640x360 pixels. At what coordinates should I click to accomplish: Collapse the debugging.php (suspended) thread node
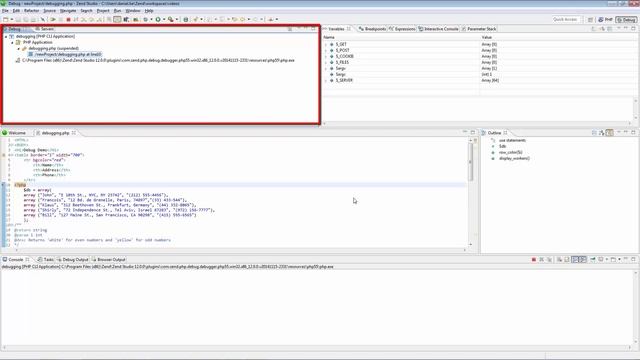pos(18,49)
